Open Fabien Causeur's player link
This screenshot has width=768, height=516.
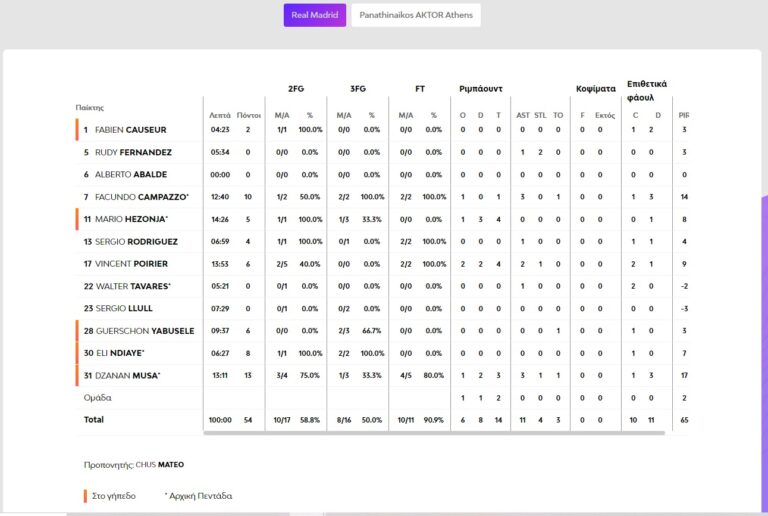coord(131,129)
